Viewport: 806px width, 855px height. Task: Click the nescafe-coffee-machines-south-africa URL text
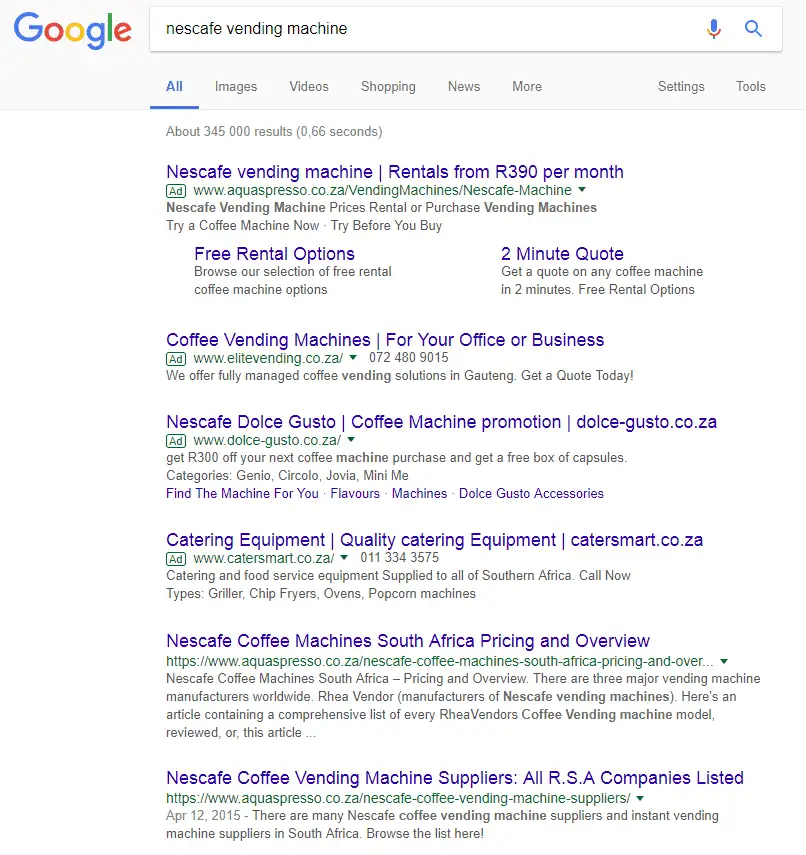point(440,661)
